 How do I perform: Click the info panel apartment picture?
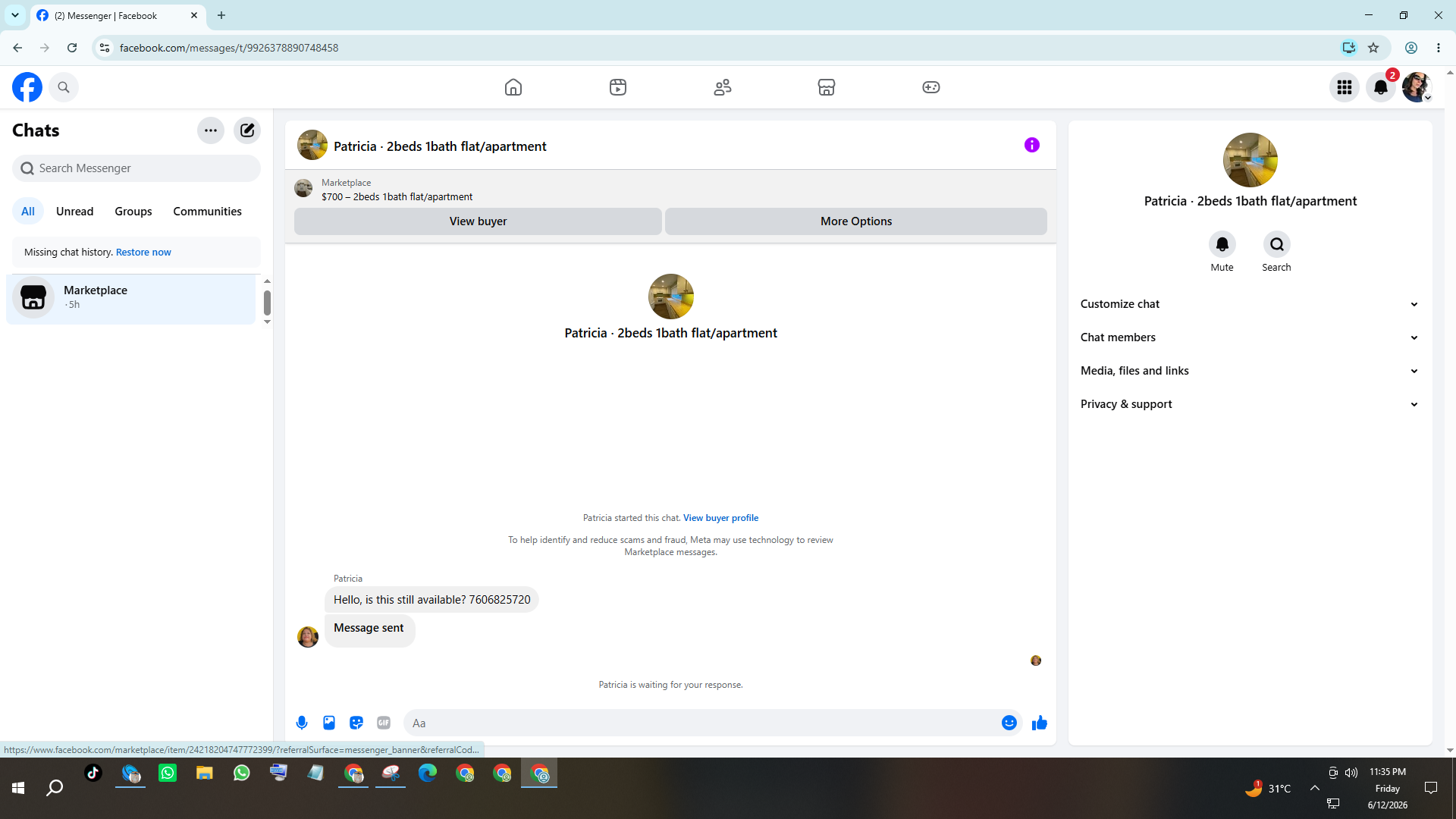pyautogui.click(x=1250, y=160)
